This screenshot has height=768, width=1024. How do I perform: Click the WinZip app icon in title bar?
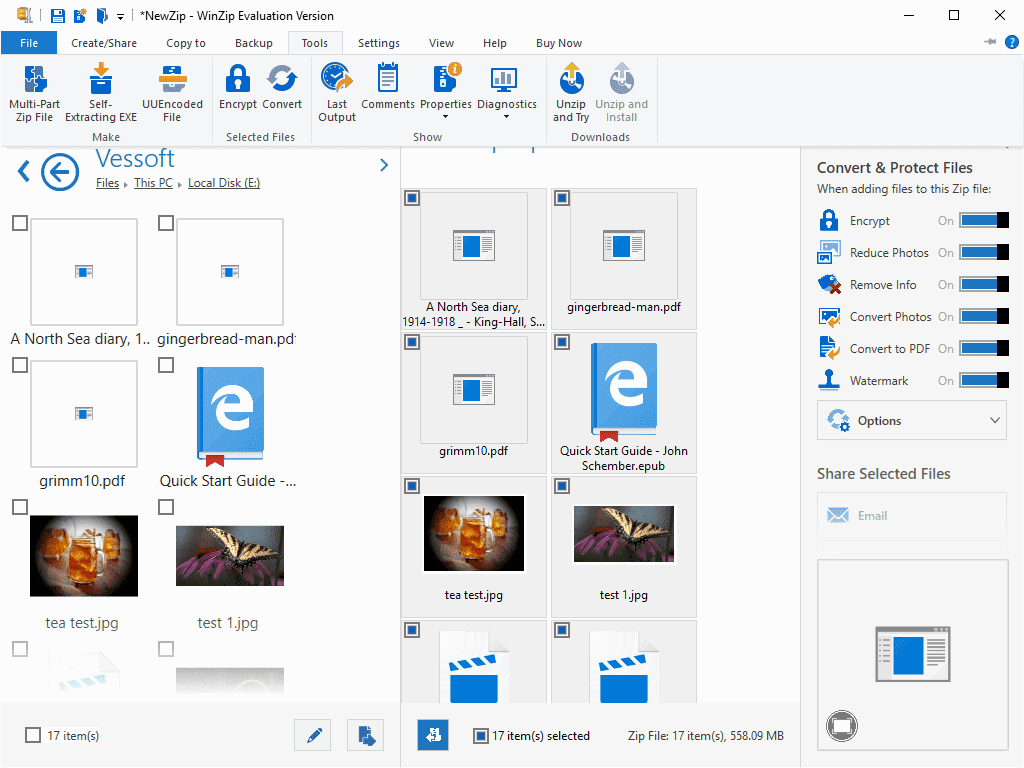[x=24, y=15]
